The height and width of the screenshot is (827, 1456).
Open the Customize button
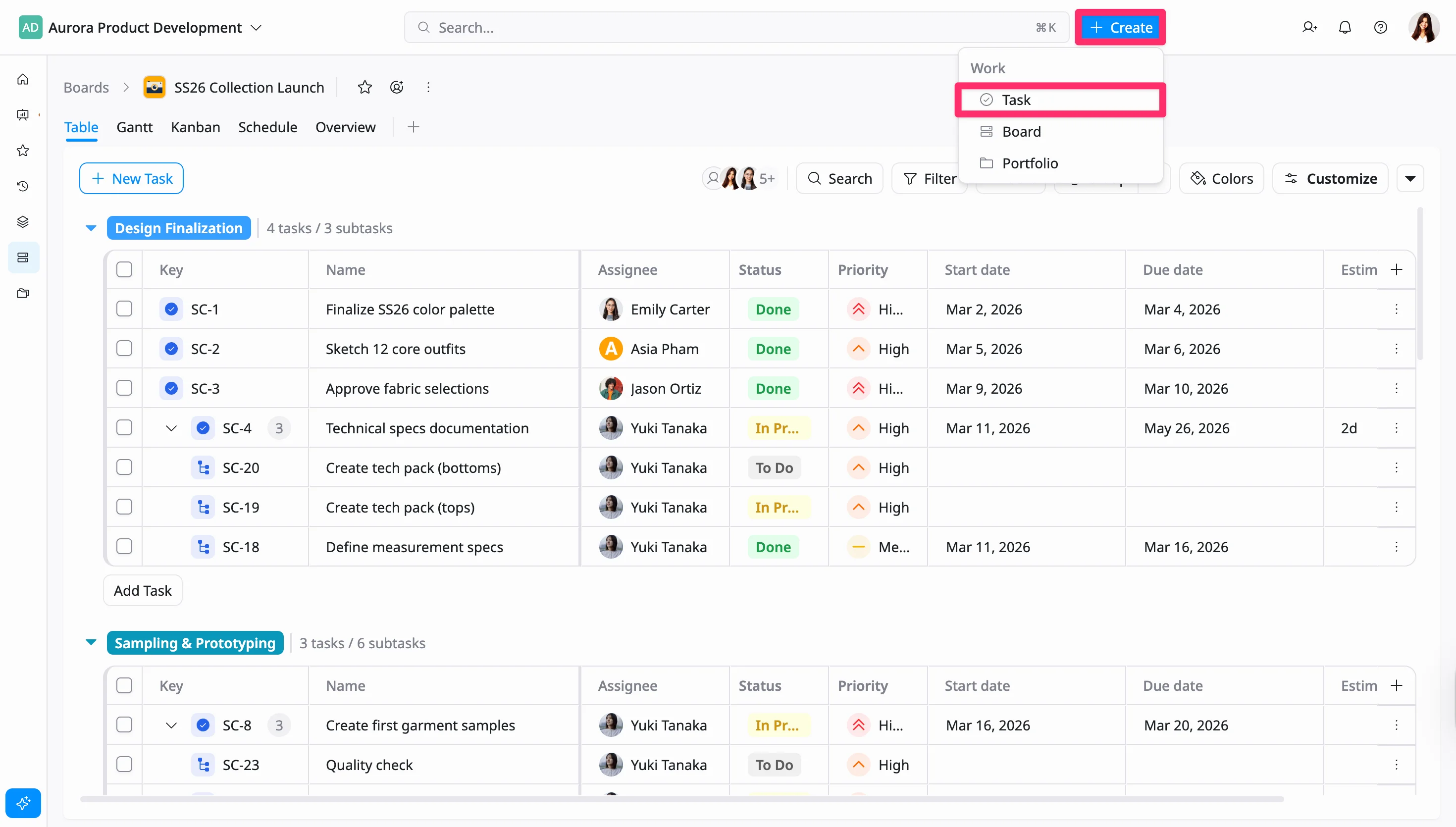[1330, 178]
